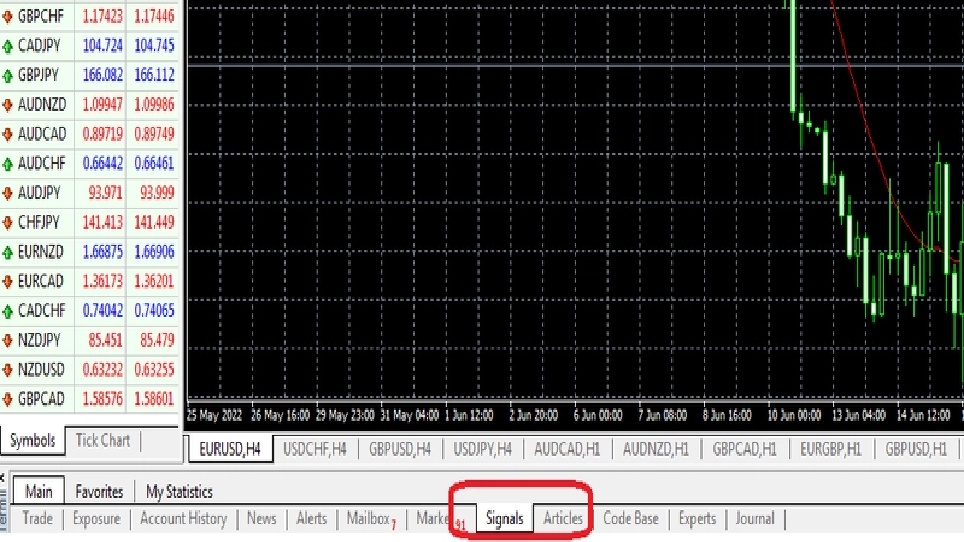Click the AUDNZD down-arrow tick icon
This screenshot has height=542, width=964.
(7, 105)
